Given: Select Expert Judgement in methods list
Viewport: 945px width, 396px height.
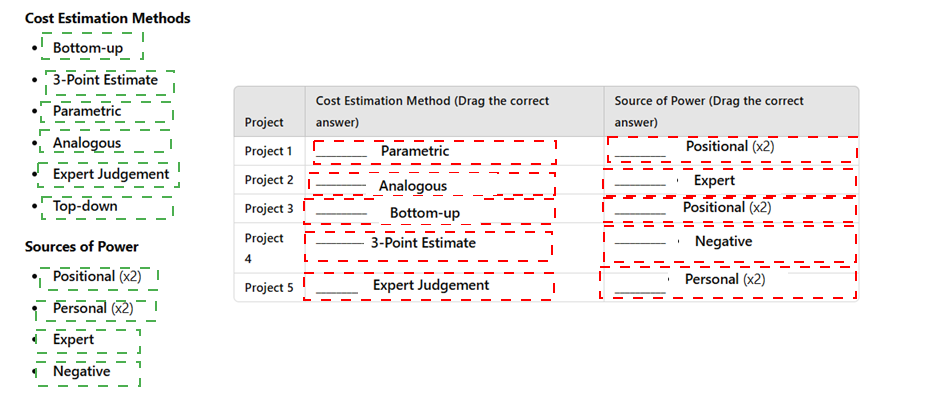Looking at the screenshot, I should click(108, 175).
